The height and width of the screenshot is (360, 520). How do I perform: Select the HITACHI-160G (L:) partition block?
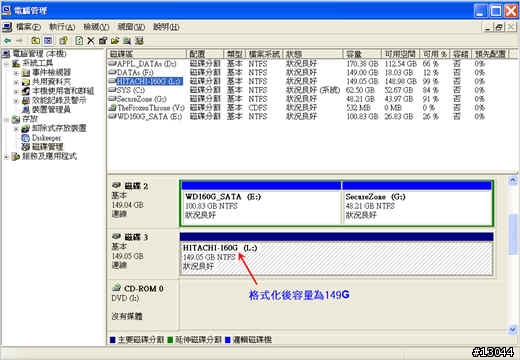336,254
